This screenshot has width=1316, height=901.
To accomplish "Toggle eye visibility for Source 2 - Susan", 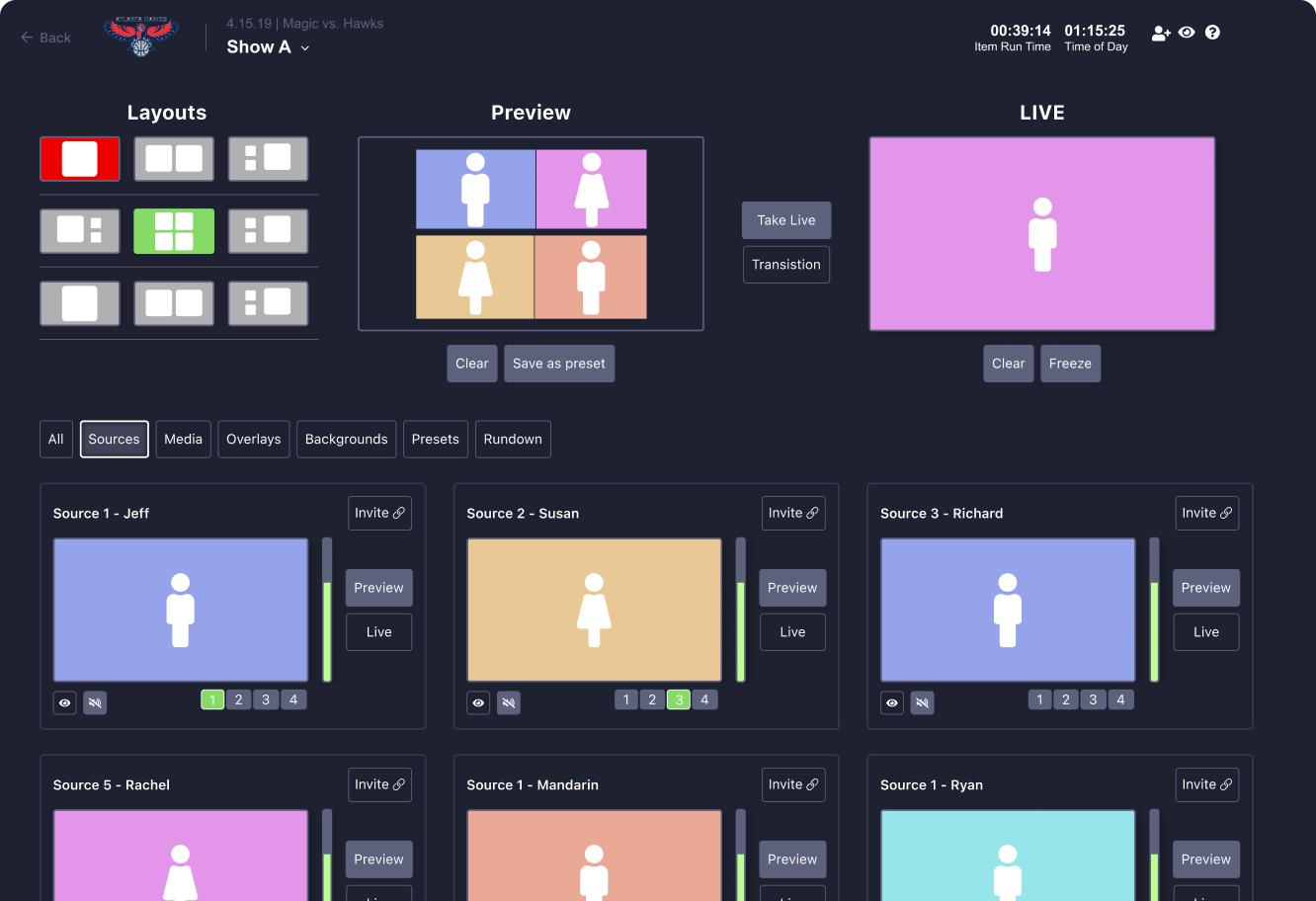I will (x=478, y=703).
